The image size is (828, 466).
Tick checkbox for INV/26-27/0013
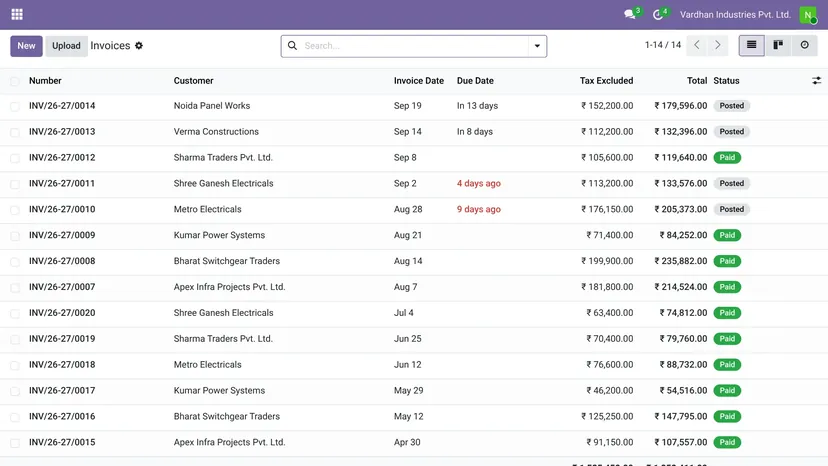pos(15,132)
